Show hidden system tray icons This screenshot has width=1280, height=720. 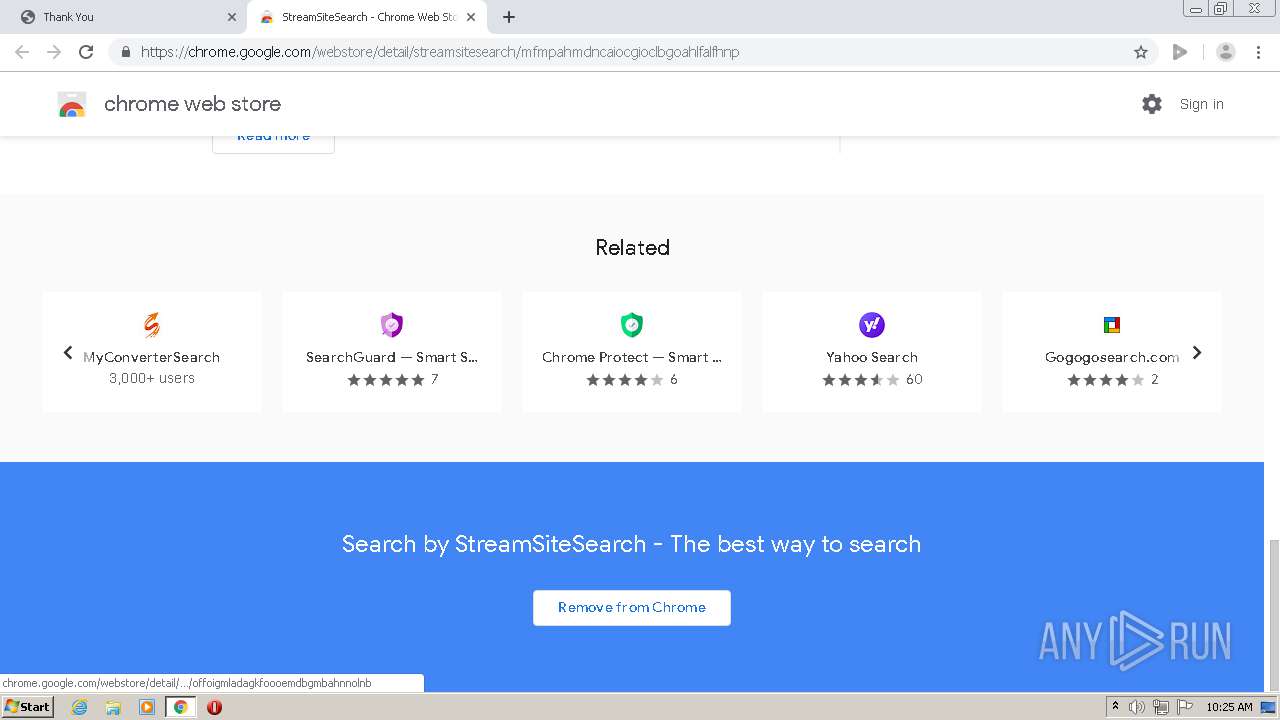pyautogui.click(x=1115, y=707)
